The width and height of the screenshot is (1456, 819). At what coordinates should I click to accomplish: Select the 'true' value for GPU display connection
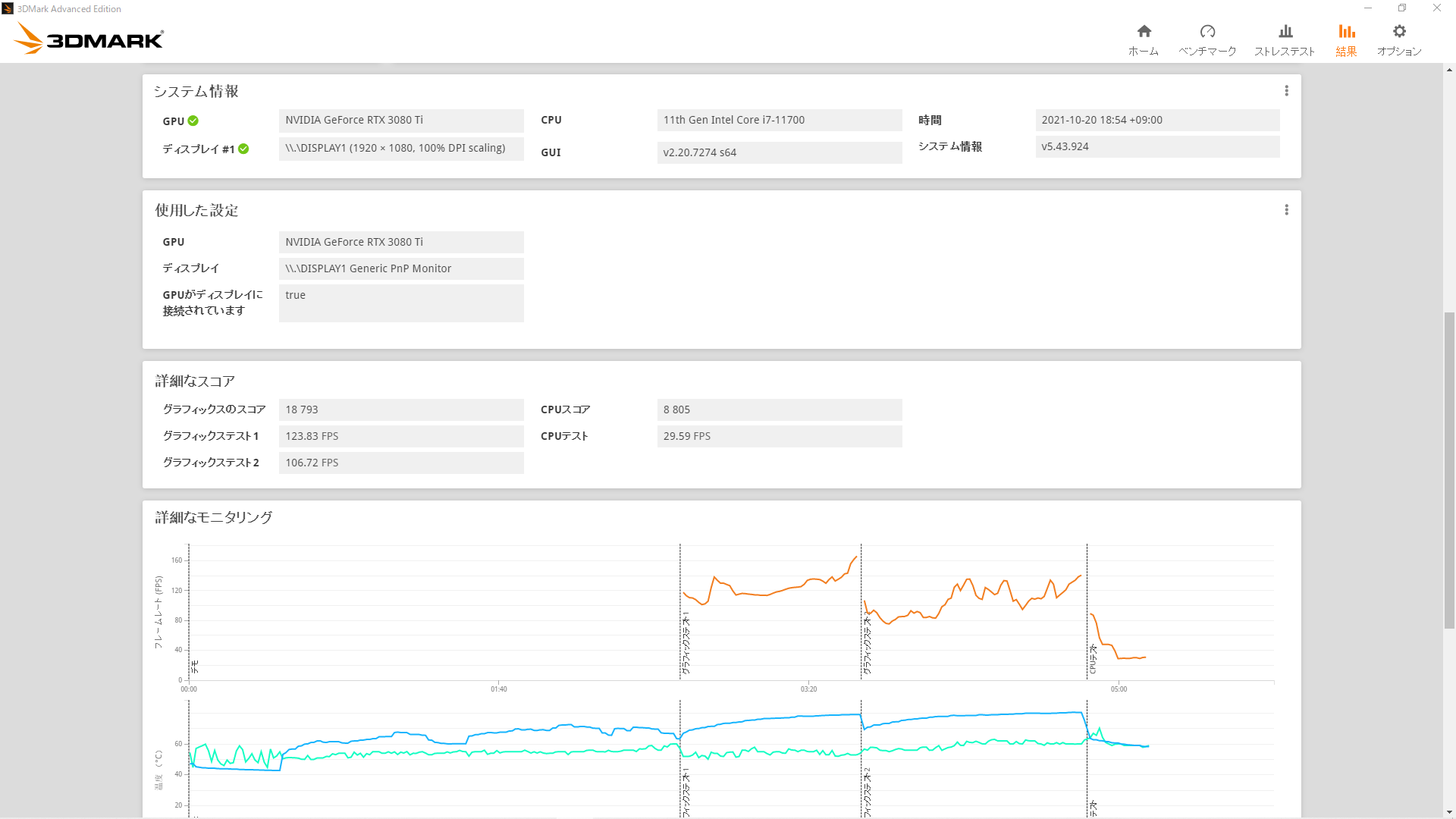coord(401,303)
